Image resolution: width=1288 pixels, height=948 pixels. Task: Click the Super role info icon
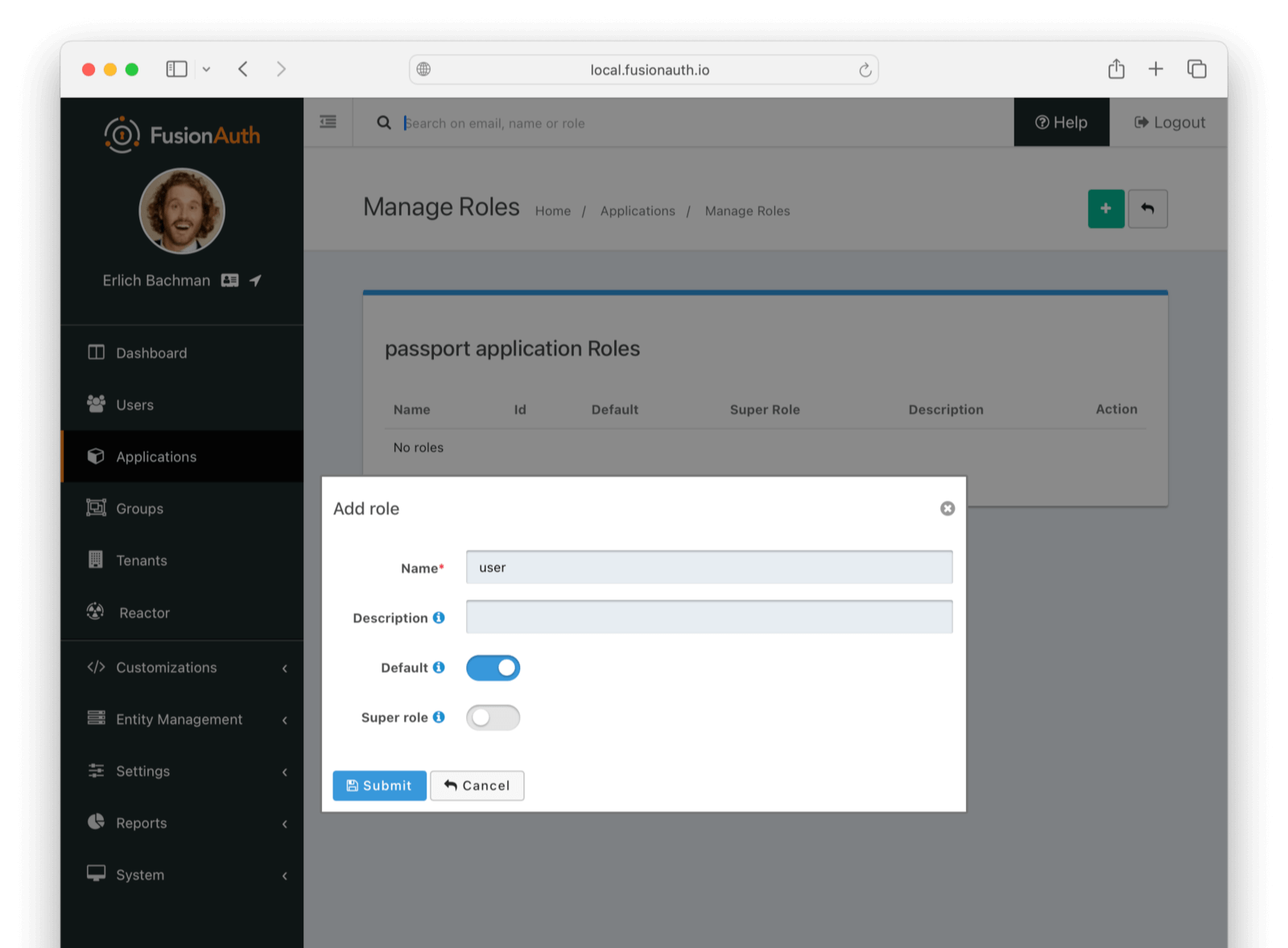(439, 717)
